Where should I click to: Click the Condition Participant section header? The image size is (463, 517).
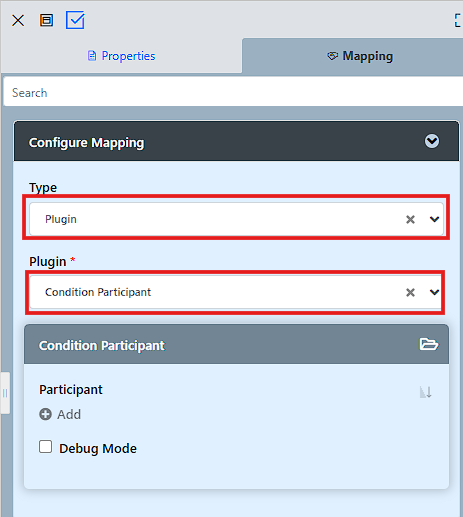[236, 344]
